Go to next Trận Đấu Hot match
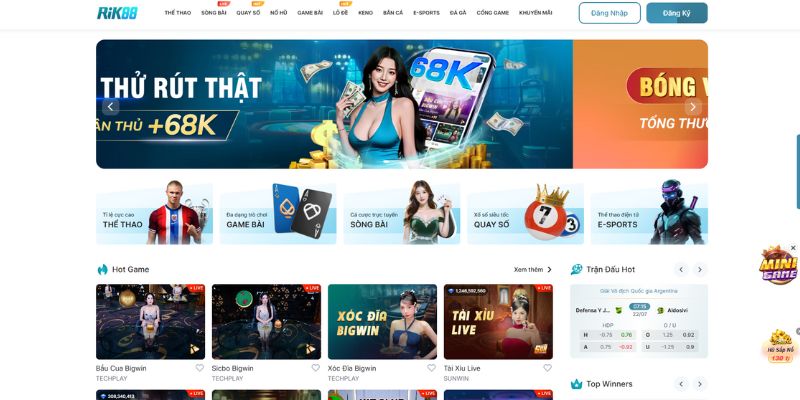The height and width of the screenshot is (400, 800). click(x=700, y=269)
